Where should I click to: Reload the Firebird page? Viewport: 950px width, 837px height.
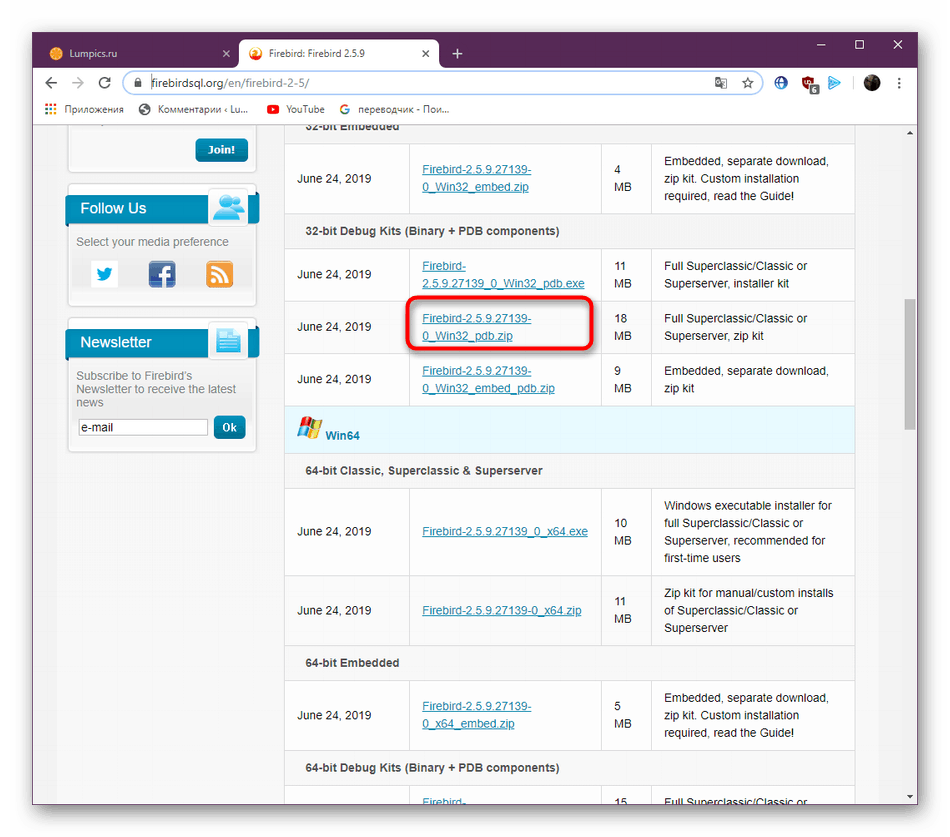coord(104,83)
